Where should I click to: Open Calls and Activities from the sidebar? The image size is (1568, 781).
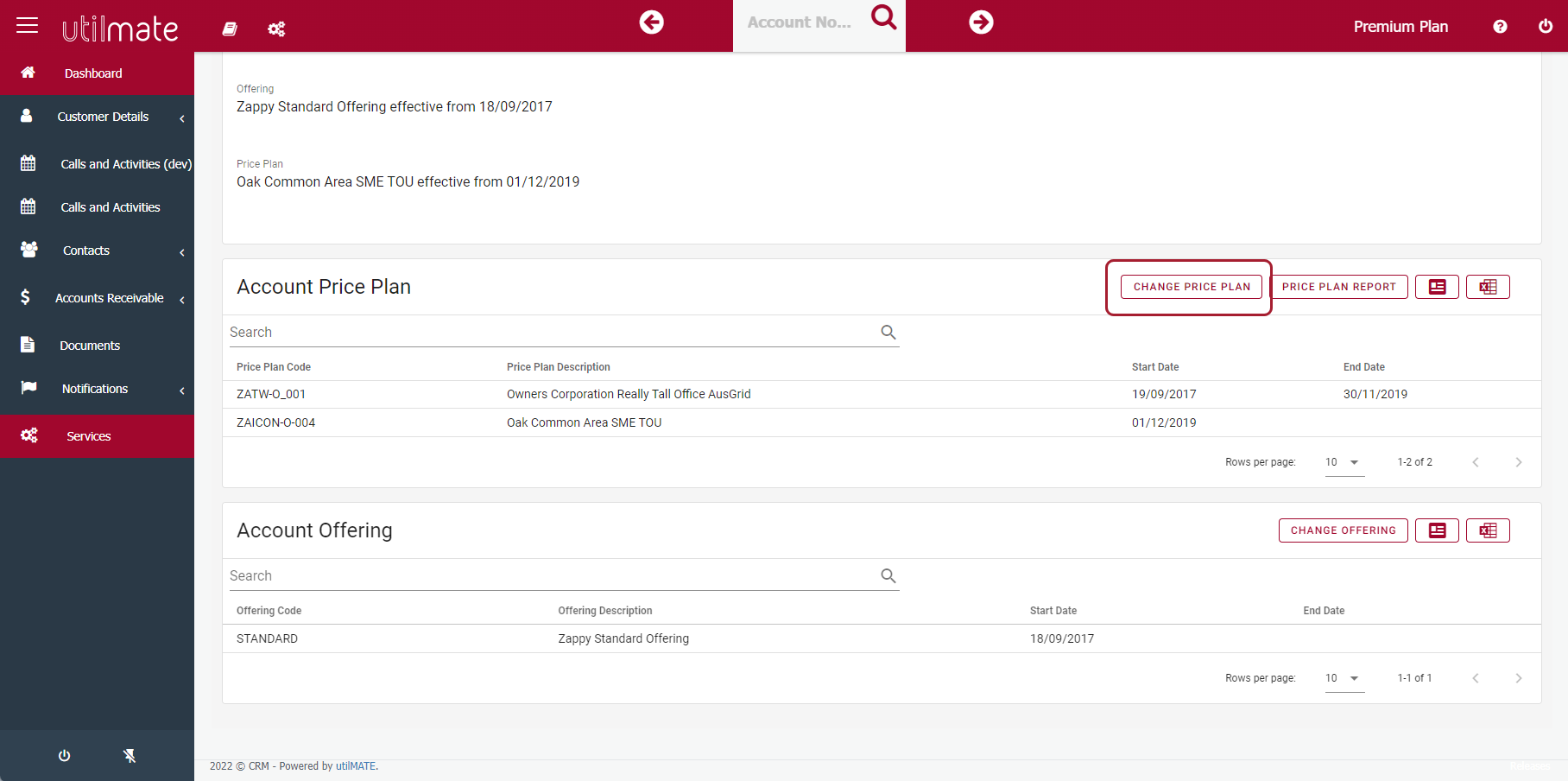97,207
